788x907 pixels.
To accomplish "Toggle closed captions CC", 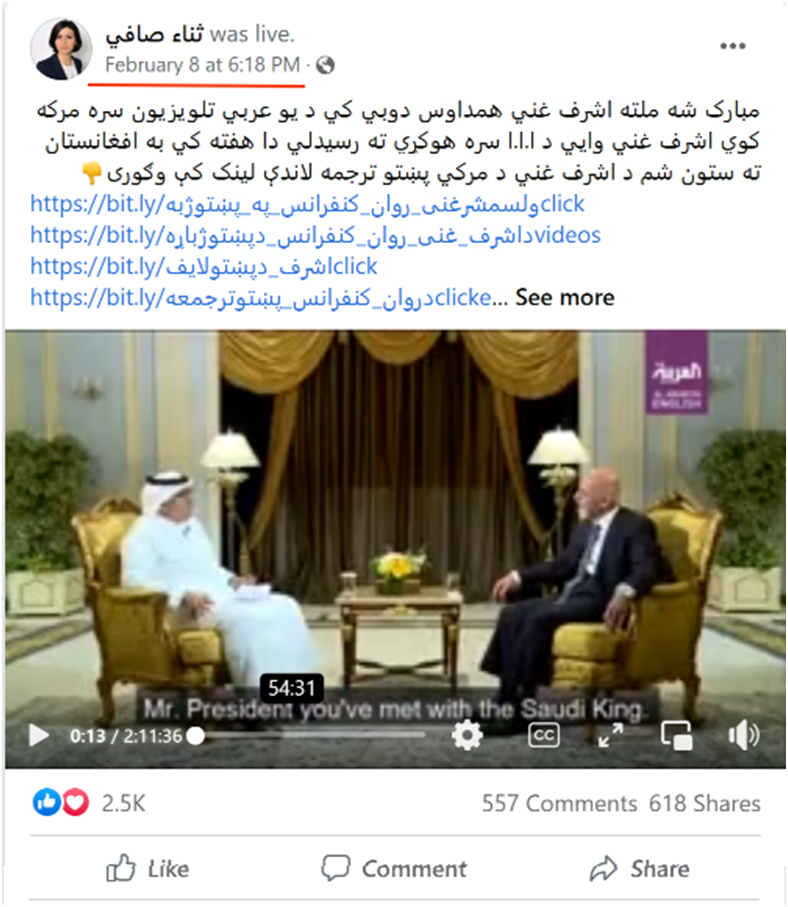I will (x=544, y=735).
